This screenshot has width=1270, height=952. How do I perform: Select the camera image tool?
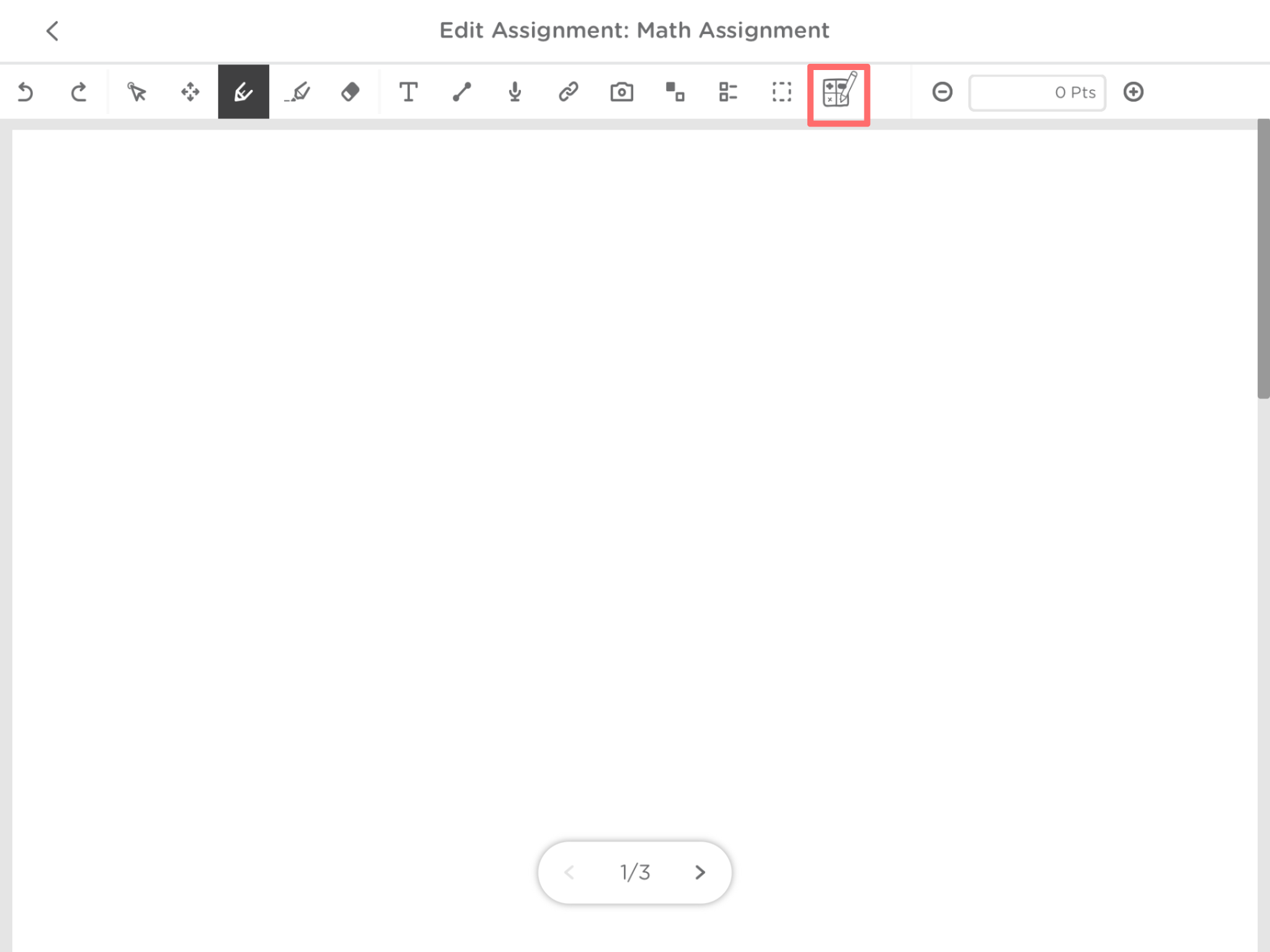(x=621, y=92)
